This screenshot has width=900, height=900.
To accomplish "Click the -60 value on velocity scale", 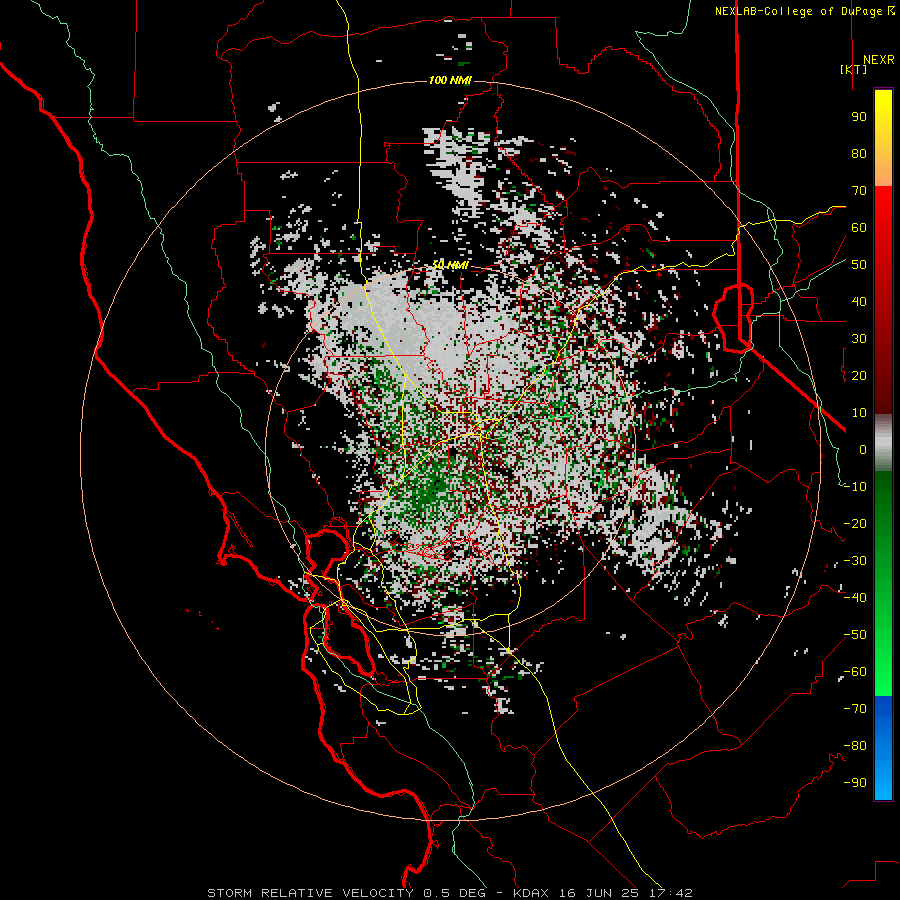I will (x=855, y=672).
